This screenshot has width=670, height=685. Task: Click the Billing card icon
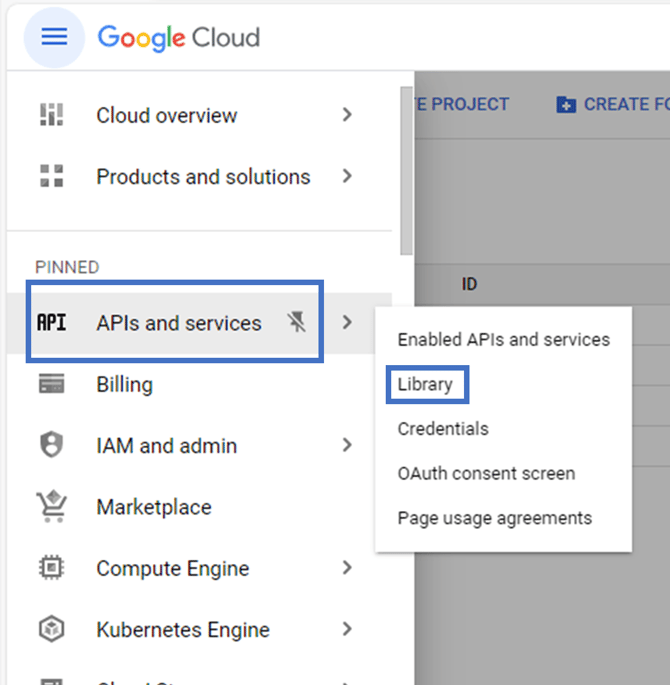(51, 384)
